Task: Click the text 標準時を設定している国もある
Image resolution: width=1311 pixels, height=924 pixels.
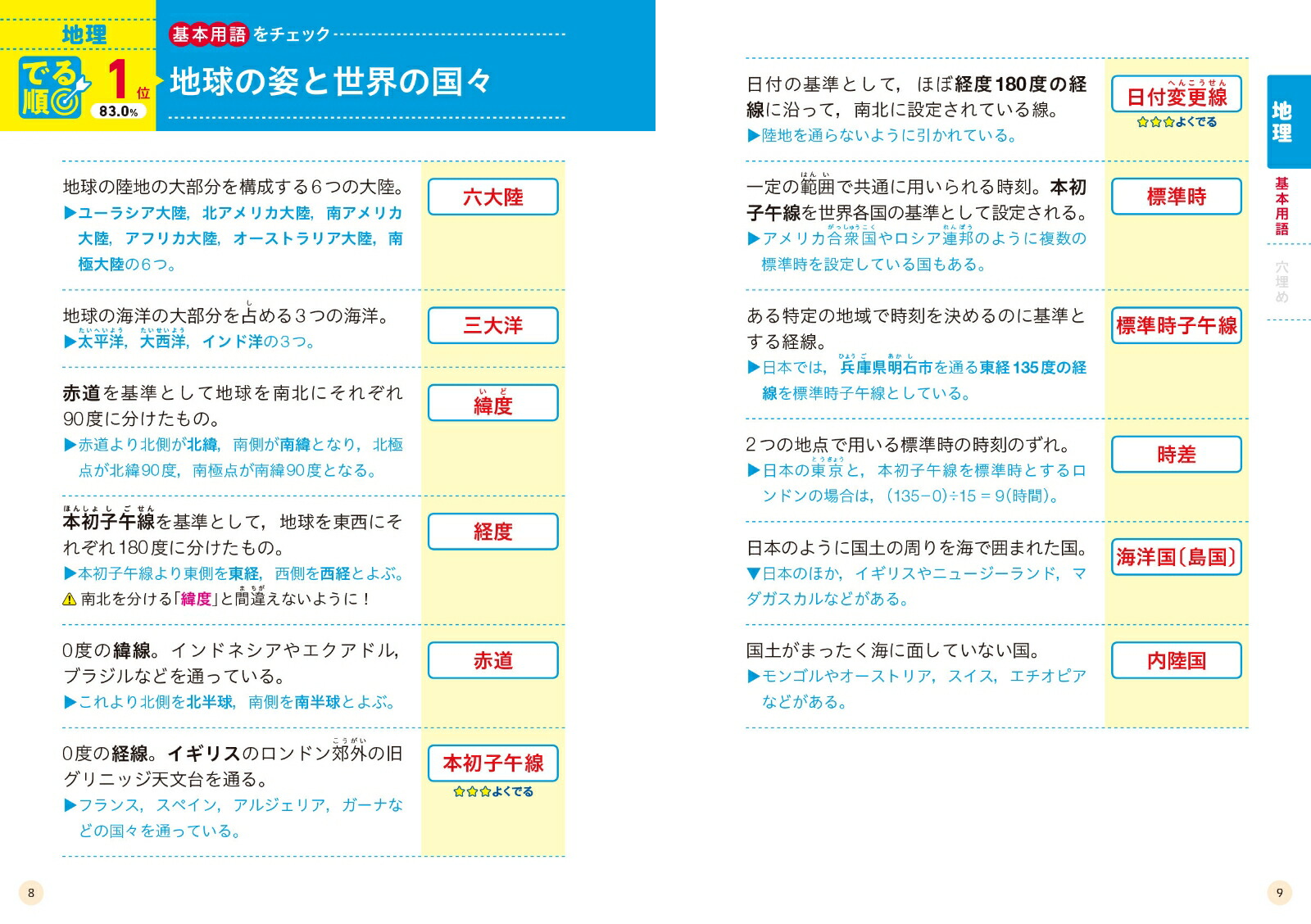Action: point(875,265)
